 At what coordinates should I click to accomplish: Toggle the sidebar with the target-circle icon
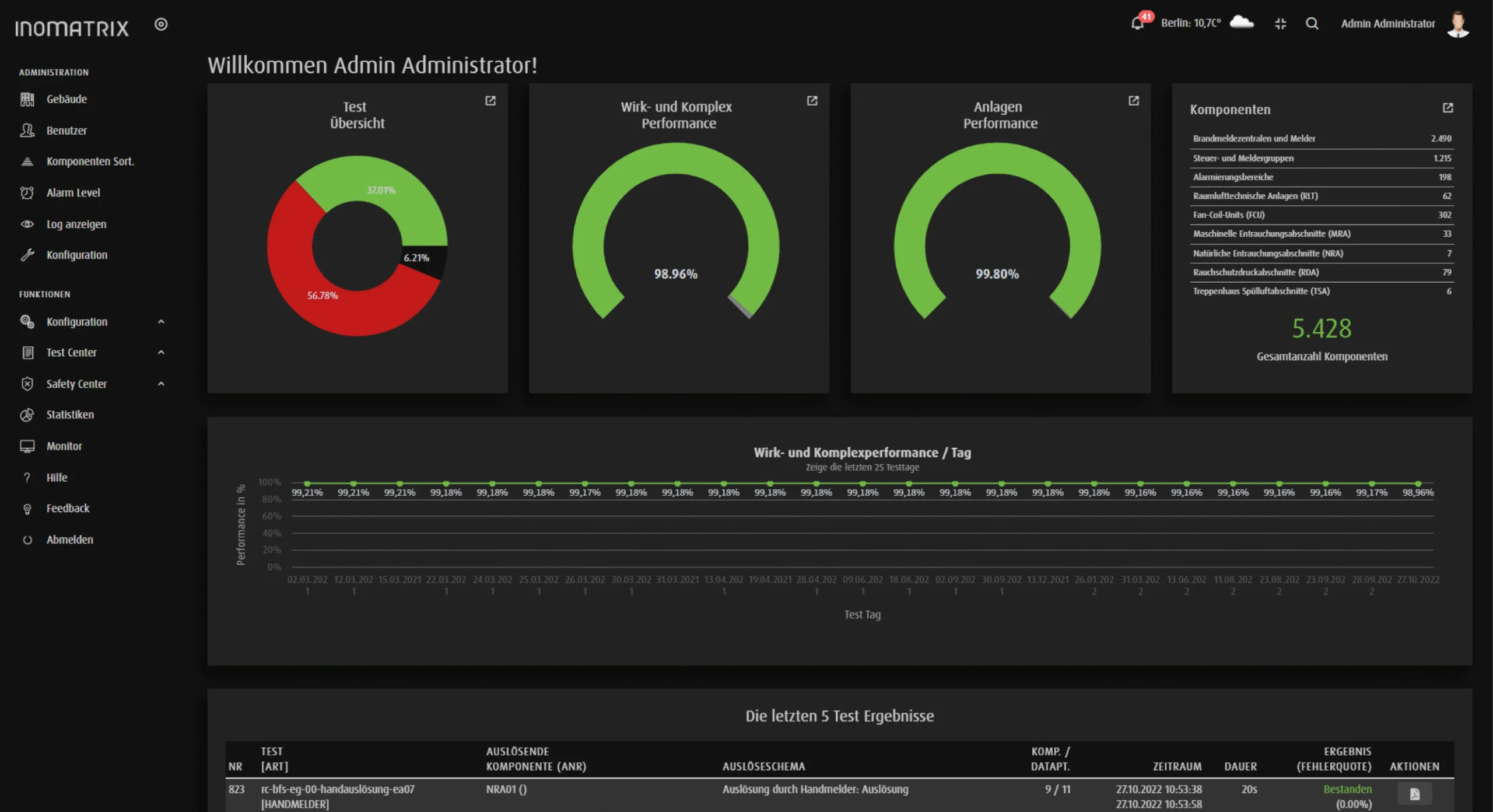(161, 24)
